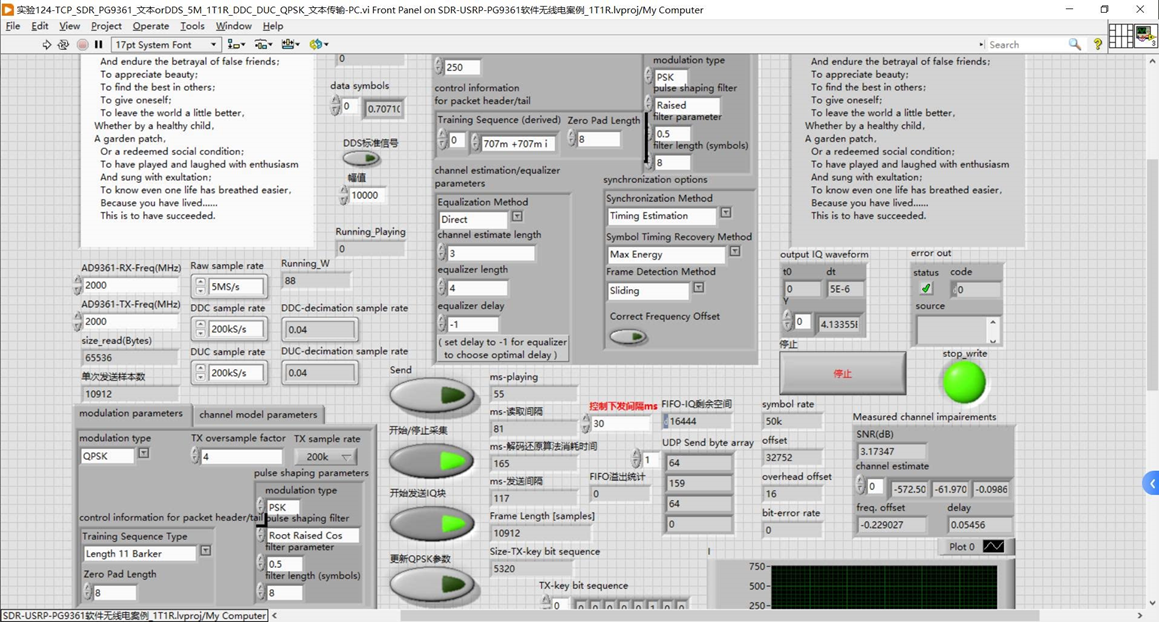Click the Plot 0 legend label
Image resolution: width=1159 pixels, height=622 pixels.
[962, 547]
